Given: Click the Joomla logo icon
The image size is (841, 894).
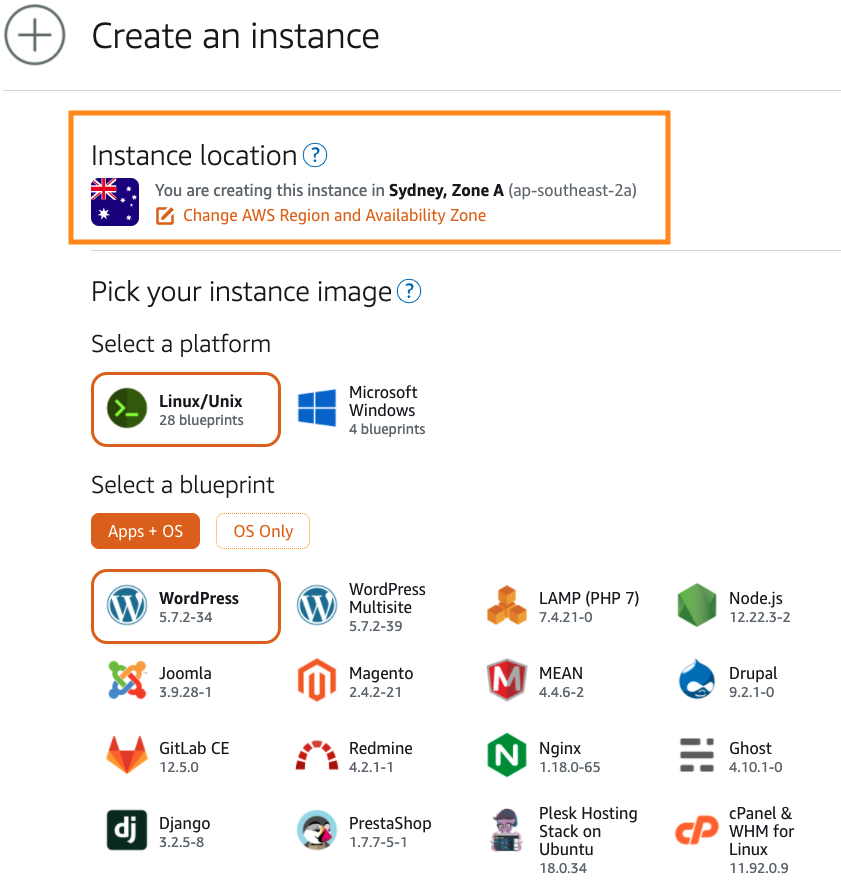Looking at the screenshot, I should pyautogui.click(x=127, y=680).
